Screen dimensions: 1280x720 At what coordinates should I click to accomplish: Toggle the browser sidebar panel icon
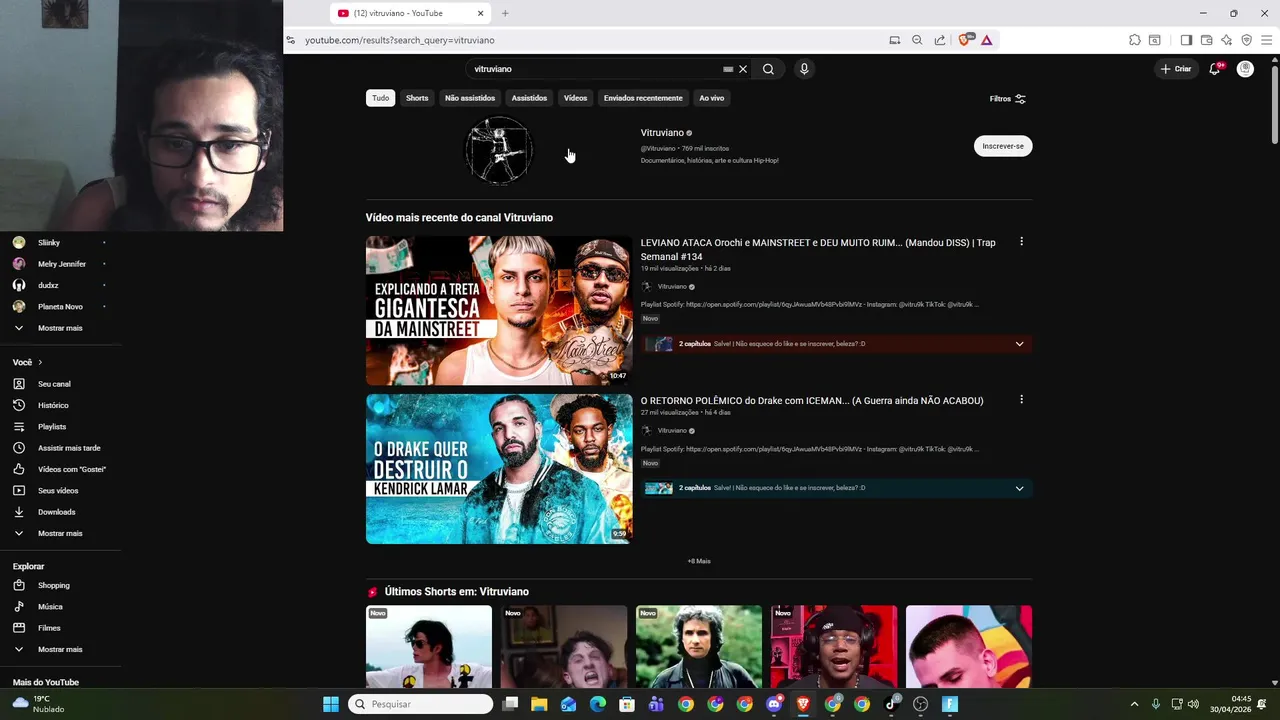[1186, 40]
